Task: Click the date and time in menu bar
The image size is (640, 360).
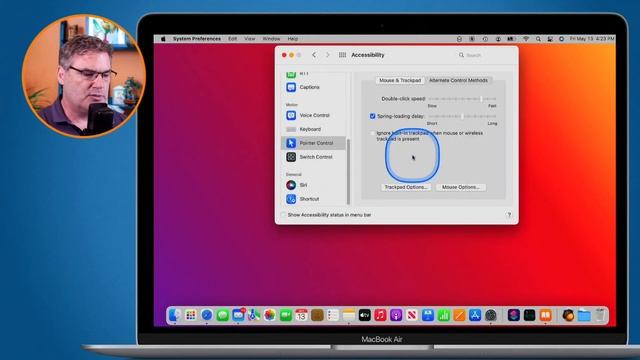Action: (x=591, y=39)
